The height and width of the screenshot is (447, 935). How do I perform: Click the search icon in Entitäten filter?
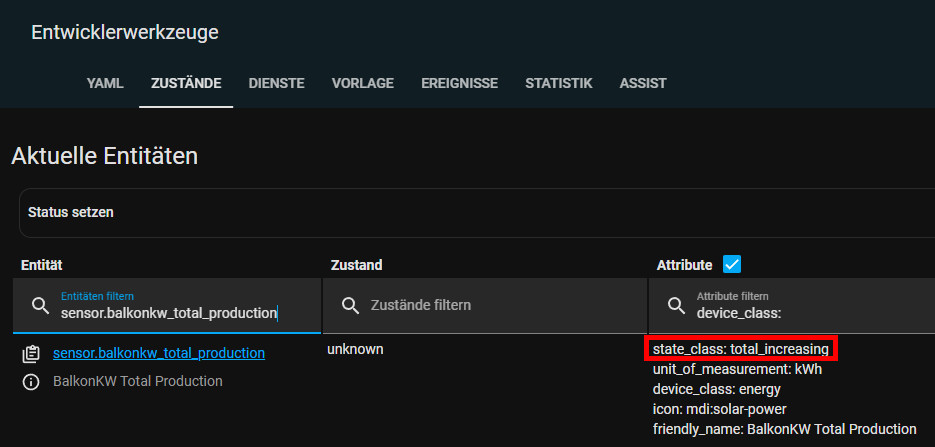pos(41,305)
